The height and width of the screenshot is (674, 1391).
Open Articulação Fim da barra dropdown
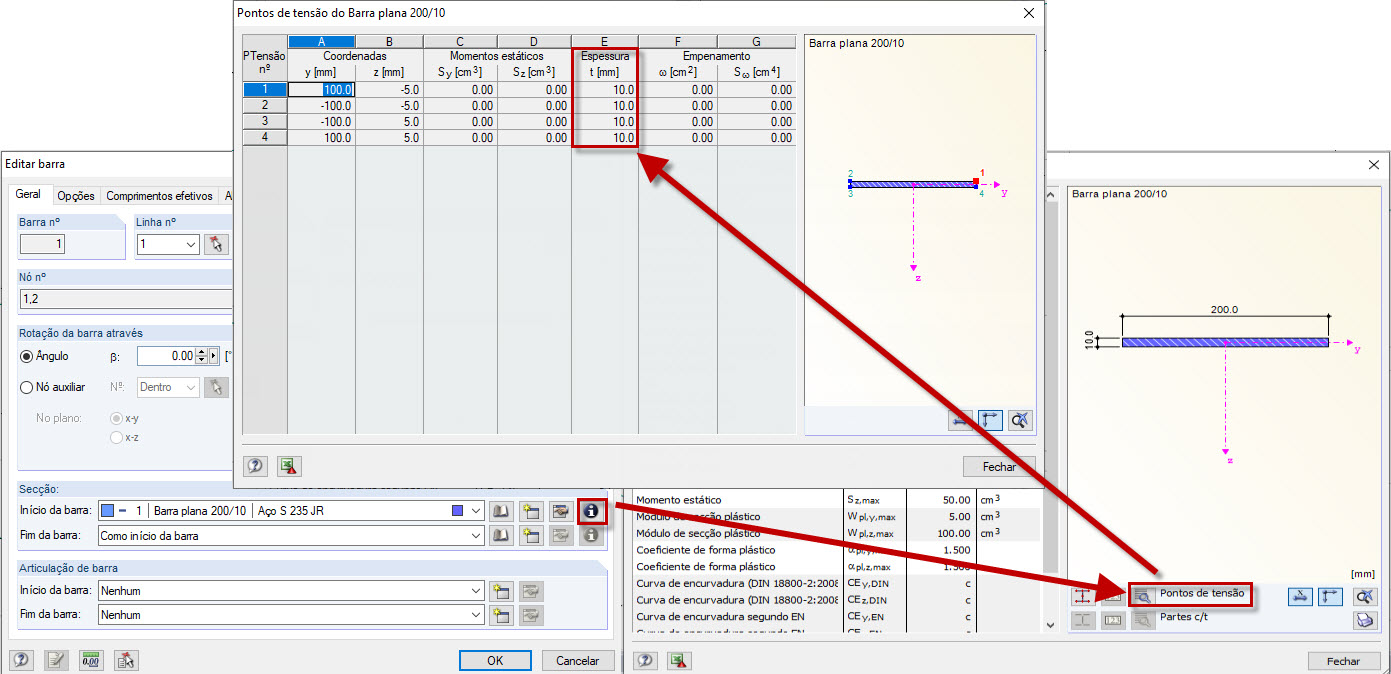point(476,615)
